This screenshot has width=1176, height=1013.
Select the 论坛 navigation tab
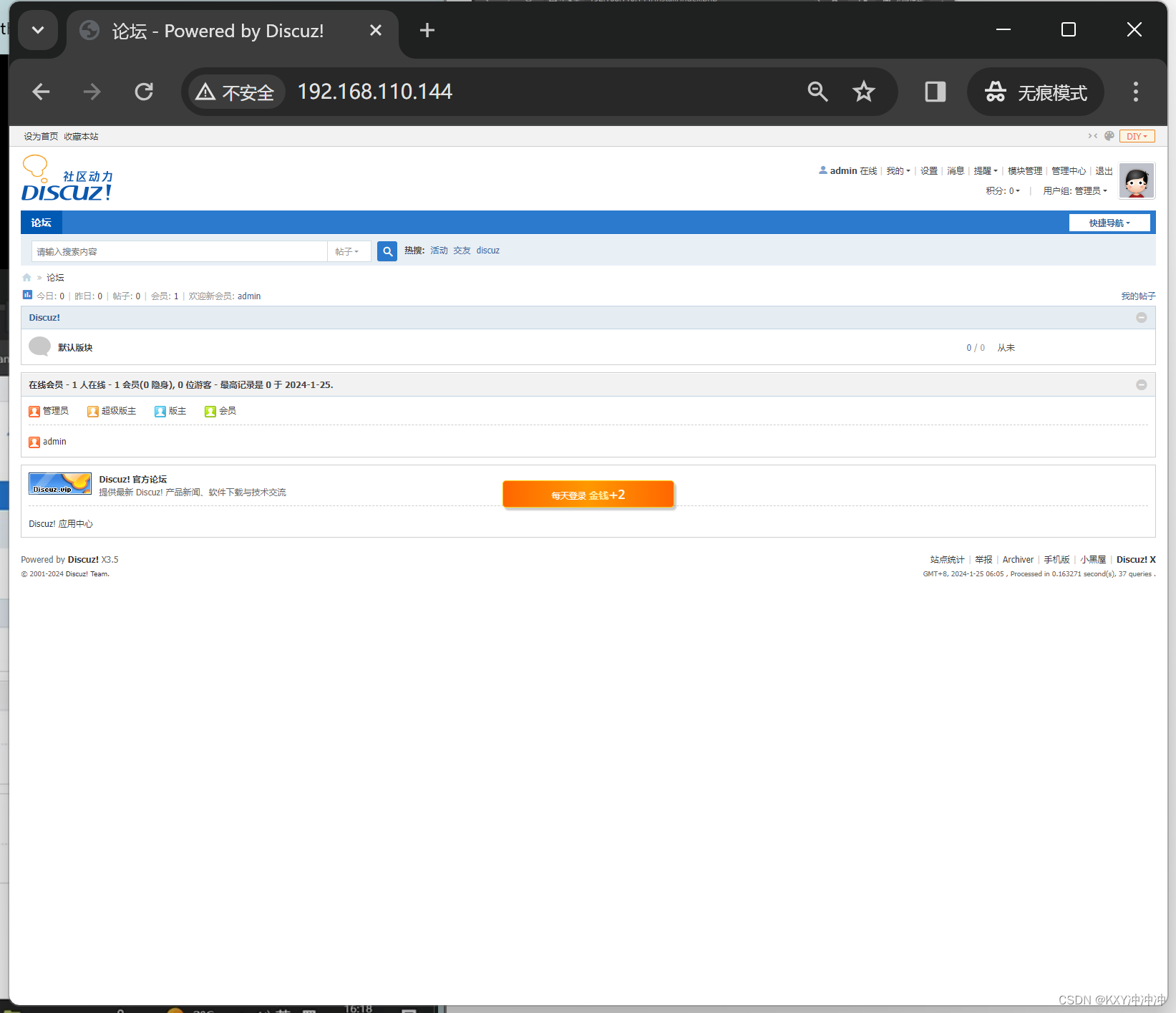point(42,223)
